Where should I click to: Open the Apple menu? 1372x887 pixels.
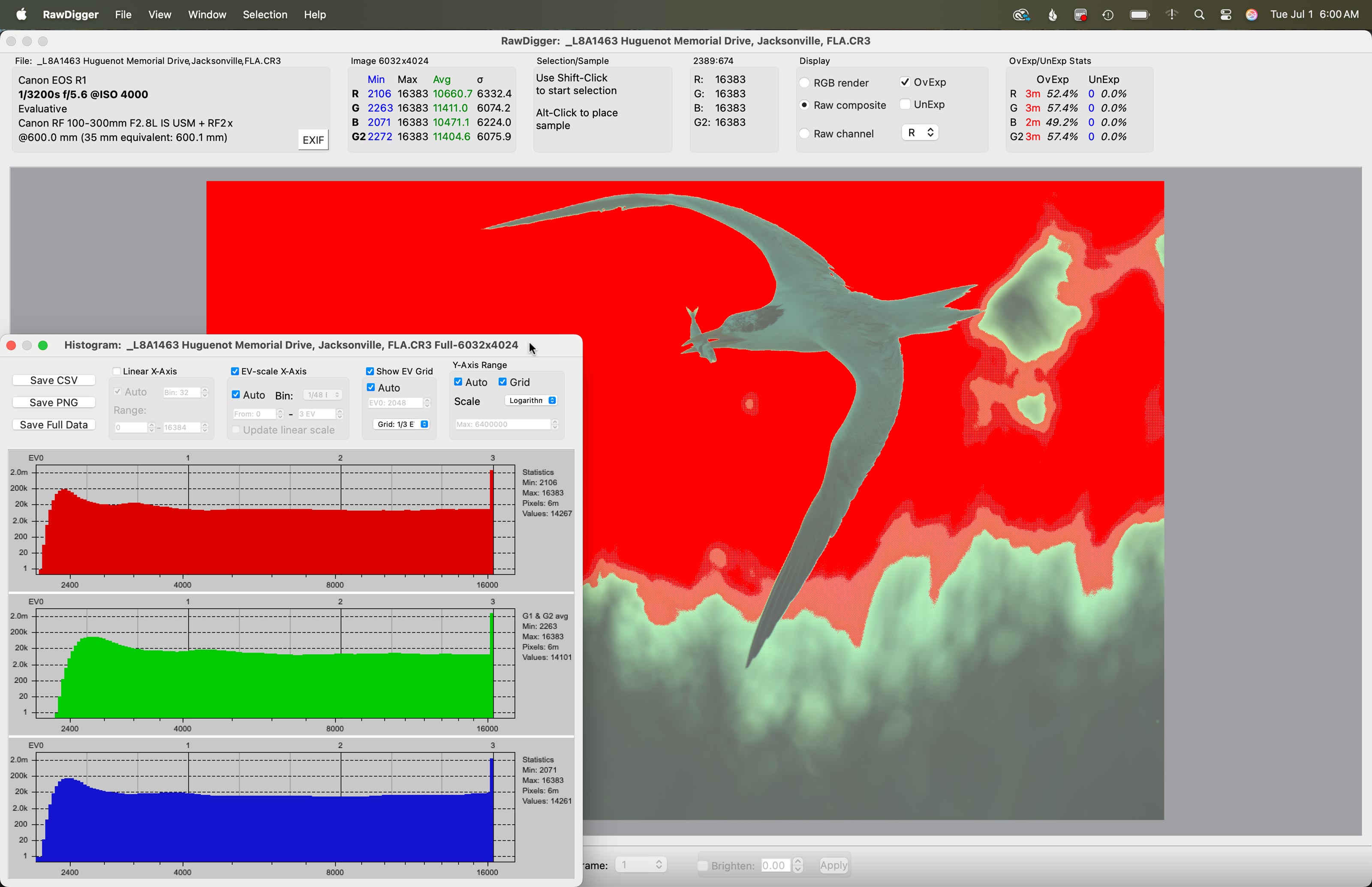click(21, 15)
